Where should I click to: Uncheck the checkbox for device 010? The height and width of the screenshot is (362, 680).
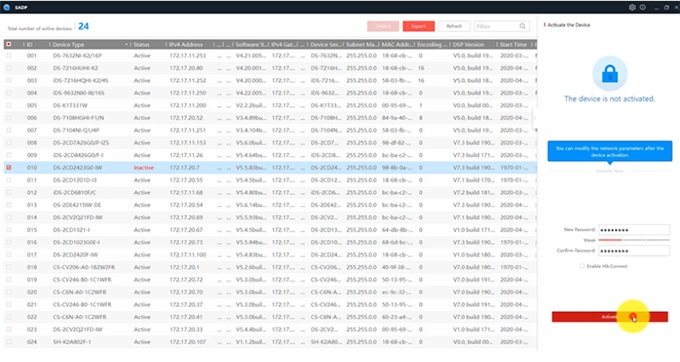coord(9,167)
